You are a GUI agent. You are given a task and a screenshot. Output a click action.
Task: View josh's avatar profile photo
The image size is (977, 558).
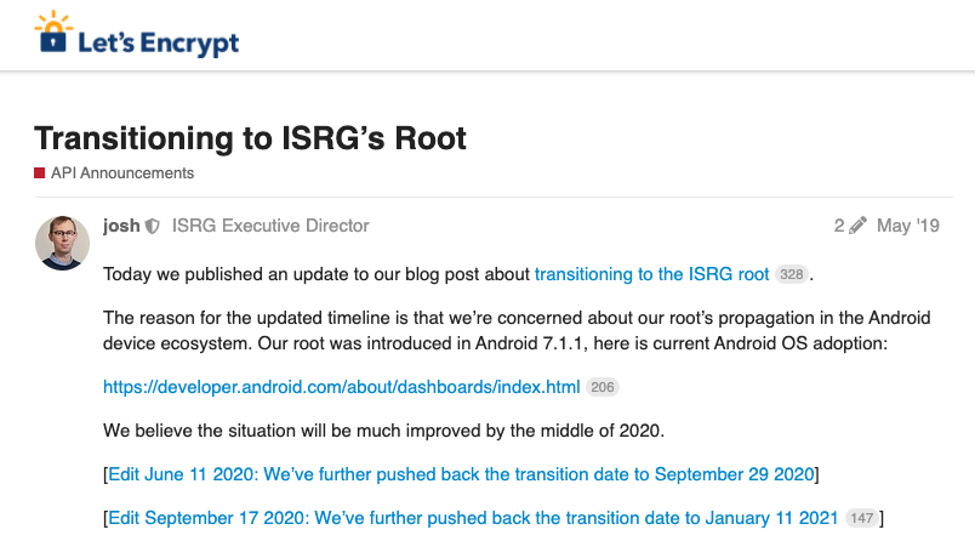click(x=62, y=243)
